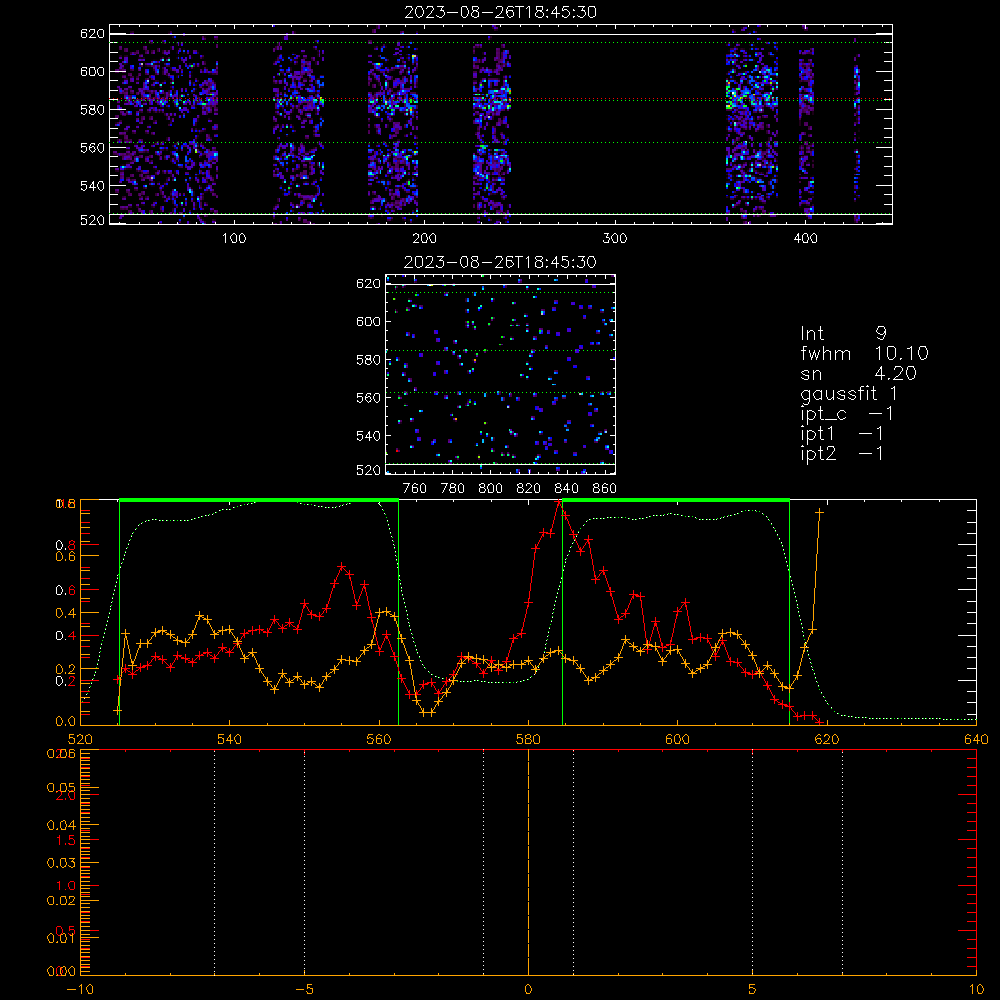Click x-axis label 300 under the top spectrogram

point(615,239)
